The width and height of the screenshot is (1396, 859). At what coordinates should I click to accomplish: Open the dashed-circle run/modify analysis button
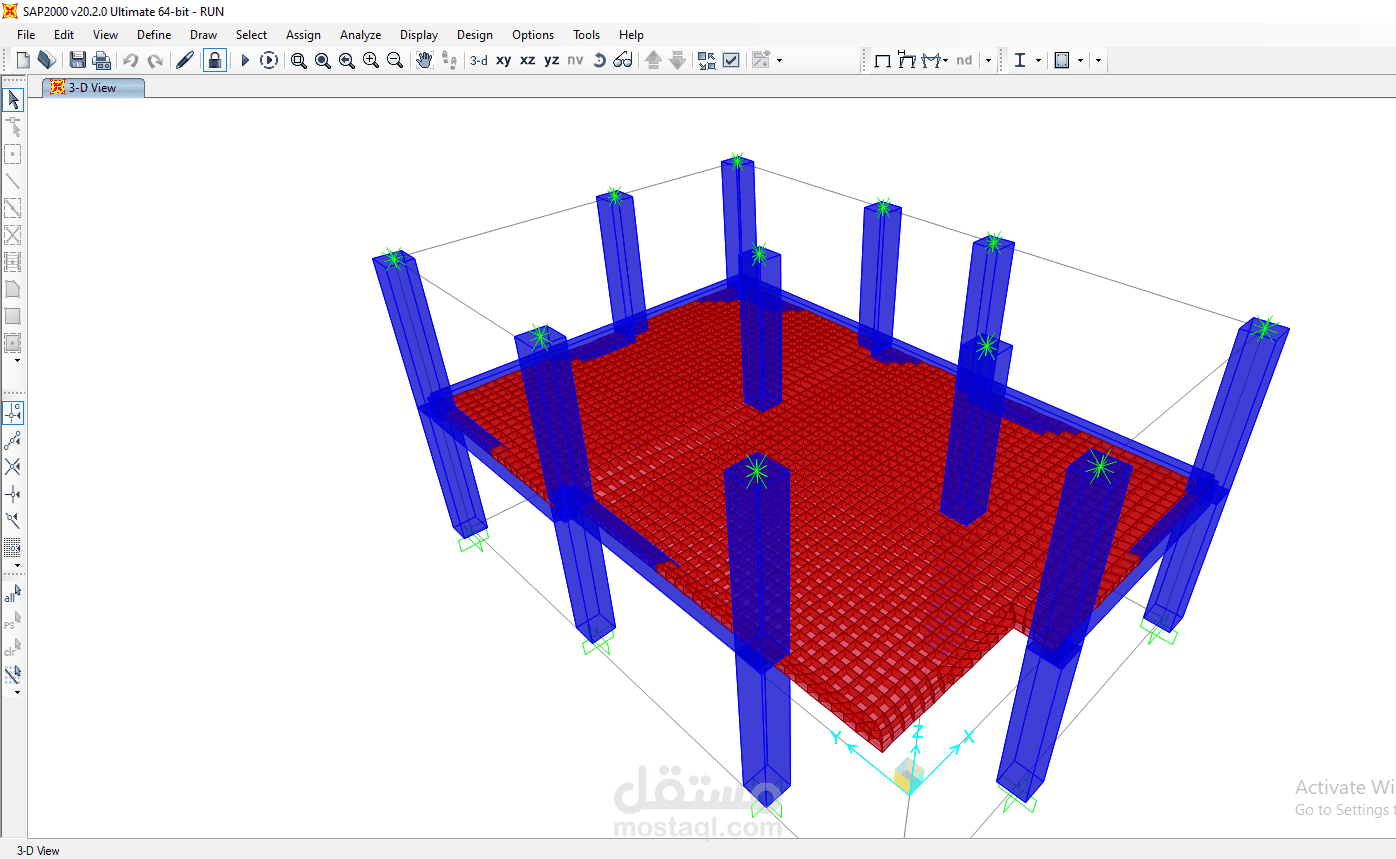[x=269, y=60]
